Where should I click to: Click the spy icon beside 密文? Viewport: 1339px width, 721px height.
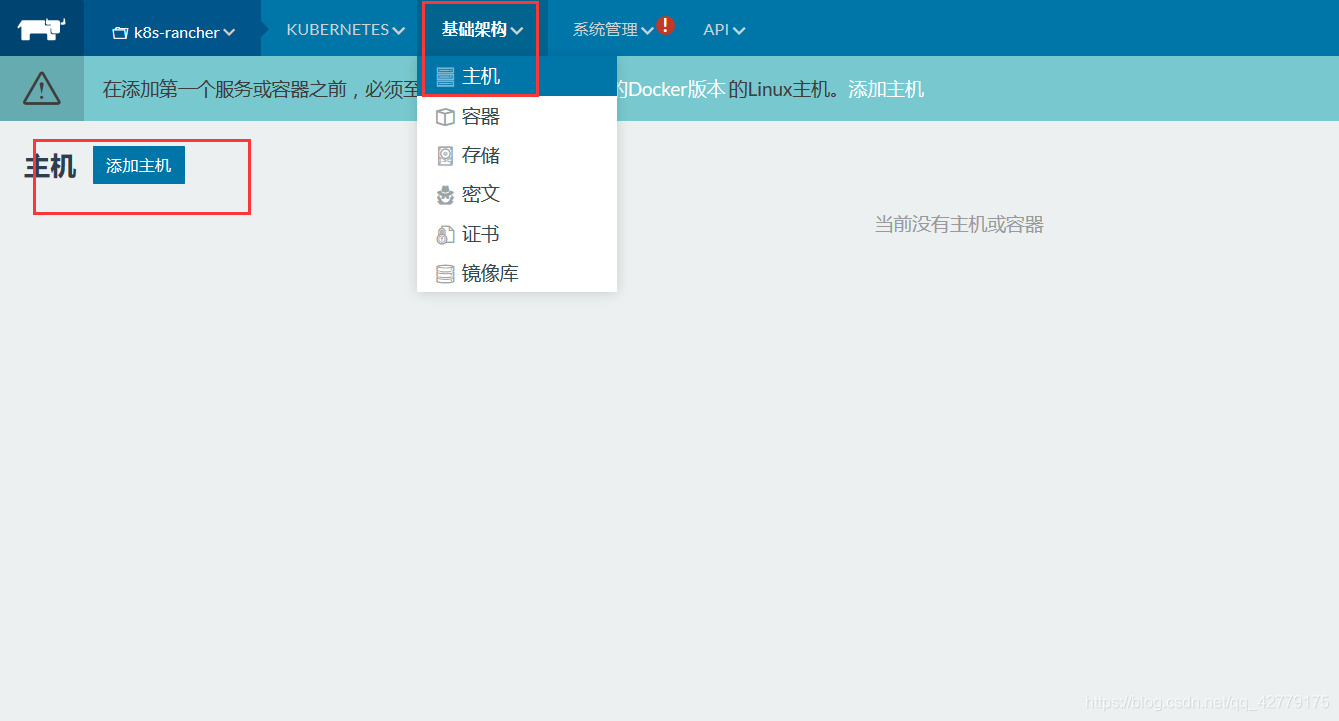tap(445, 195)
